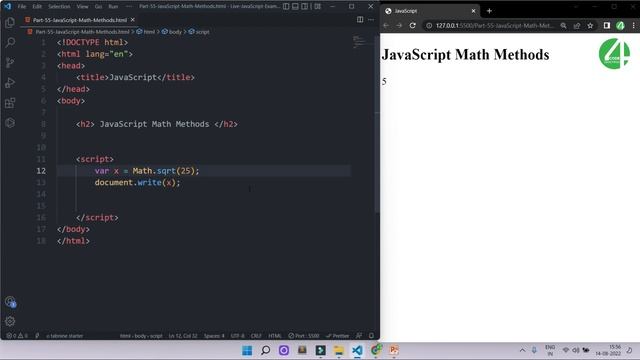Screen dimensions: 640x360
Task: Open the File menu
Action: point(22,7)
